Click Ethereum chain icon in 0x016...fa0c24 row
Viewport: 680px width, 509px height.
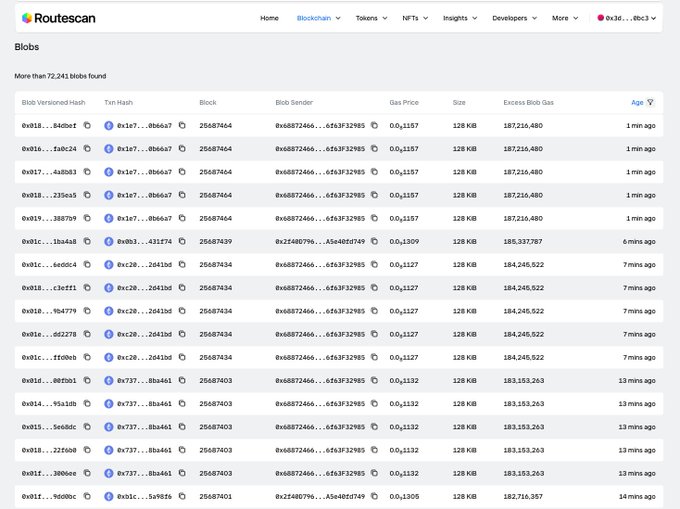(x=109, y=149)
